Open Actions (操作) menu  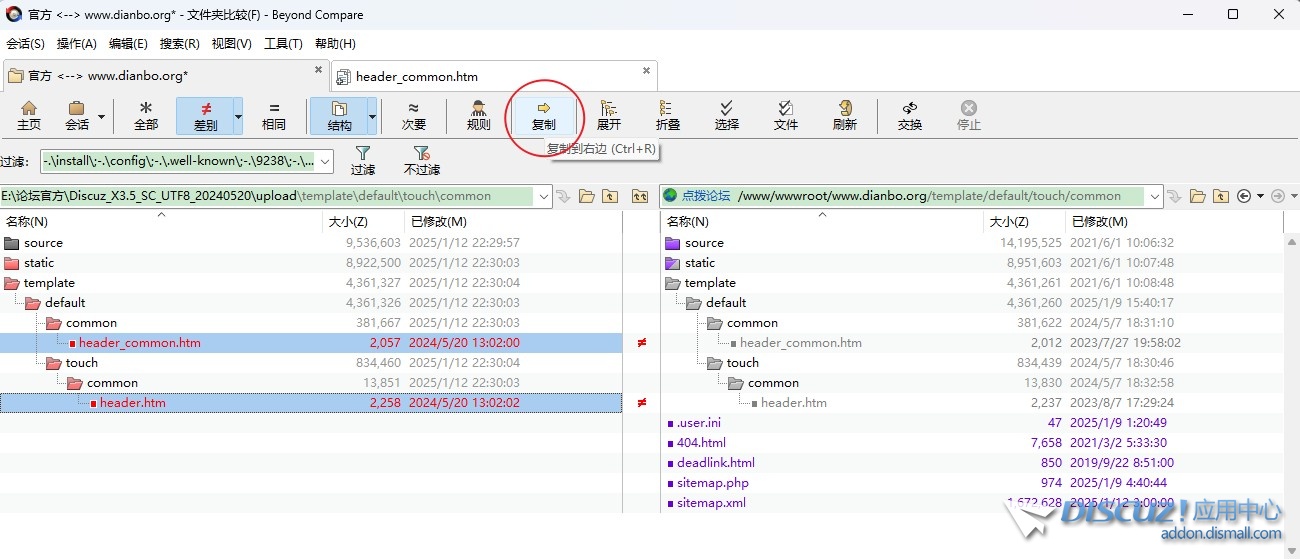point(77,44)
